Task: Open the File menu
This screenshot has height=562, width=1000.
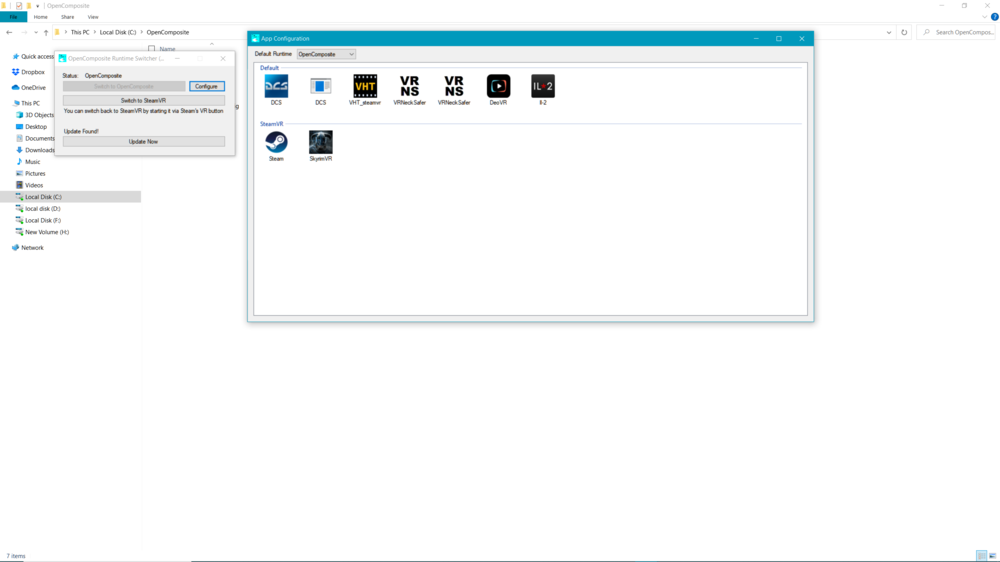Action: tap(13, 17)
